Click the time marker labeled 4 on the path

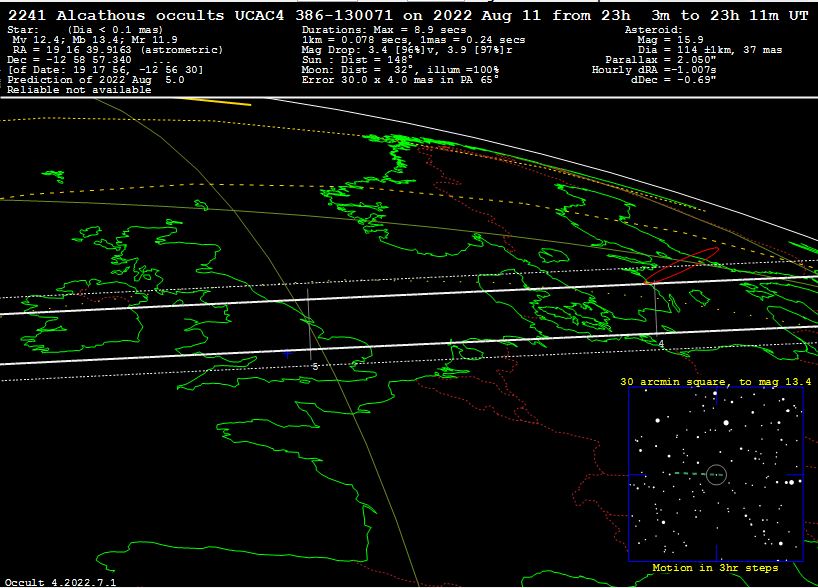(661, 343)
